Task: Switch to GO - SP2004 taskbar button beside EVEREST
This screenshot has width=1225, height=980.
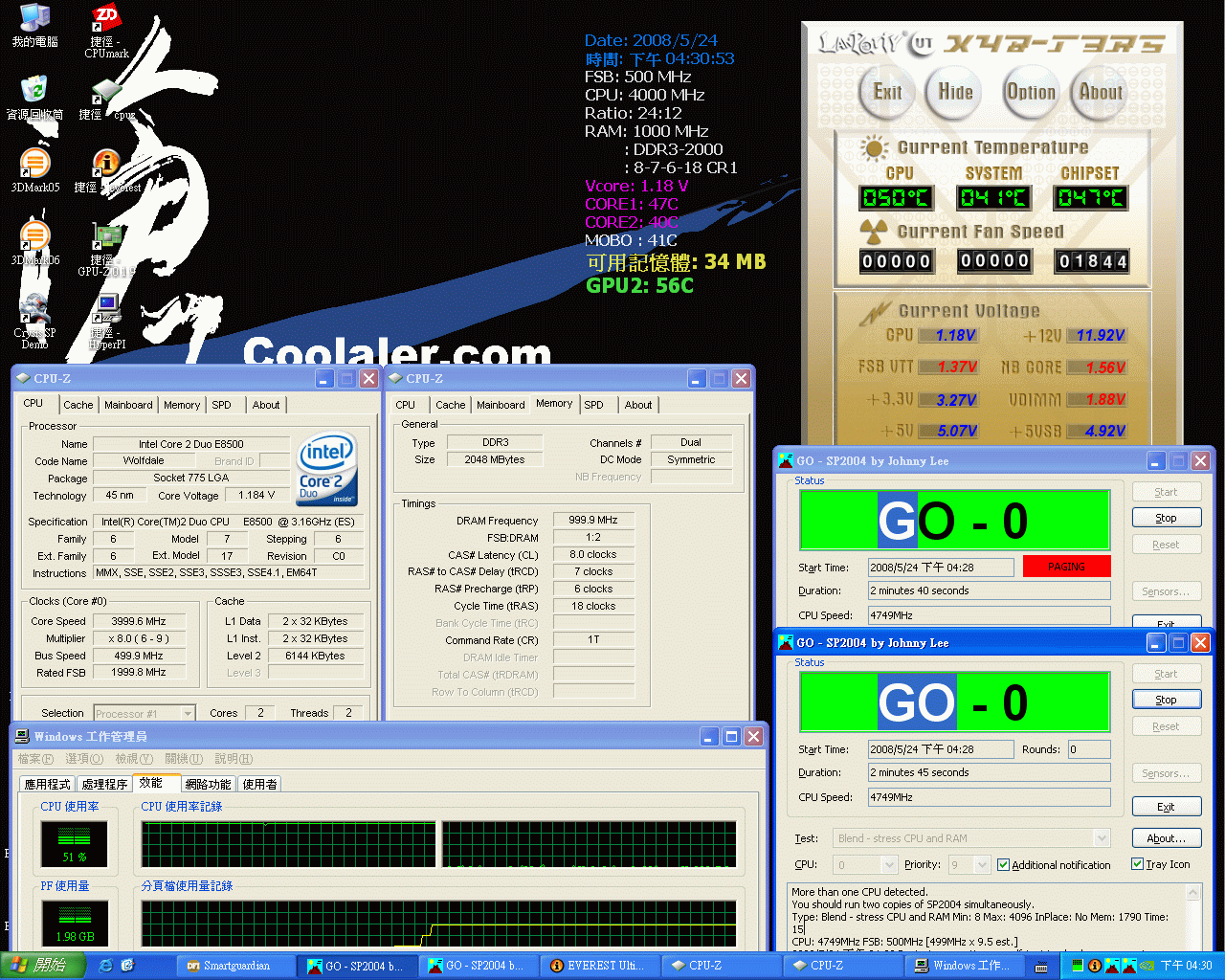Action: coord(477,966)
